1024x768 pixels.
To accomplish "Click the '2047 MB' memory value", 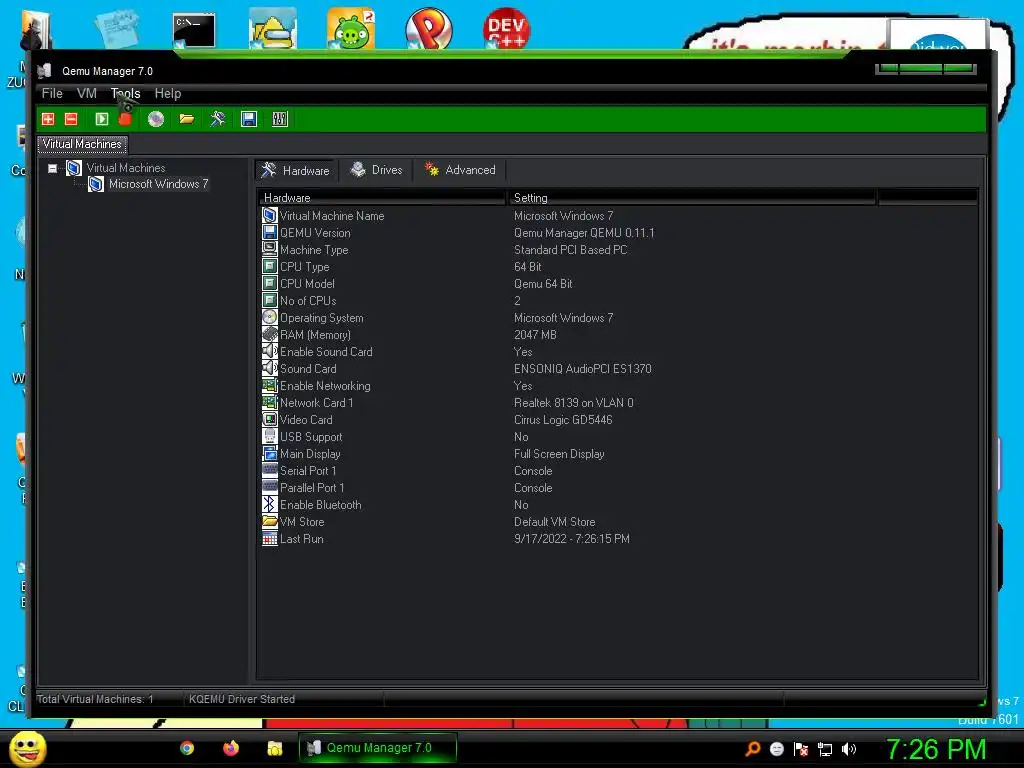I will point(535,334).
